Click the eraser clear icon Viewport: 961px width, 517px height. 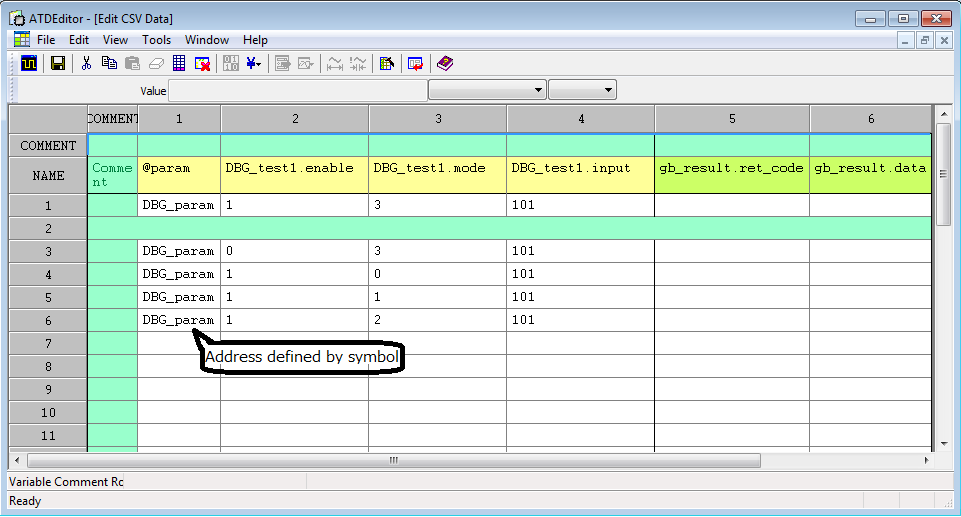[x=156, y=63]
